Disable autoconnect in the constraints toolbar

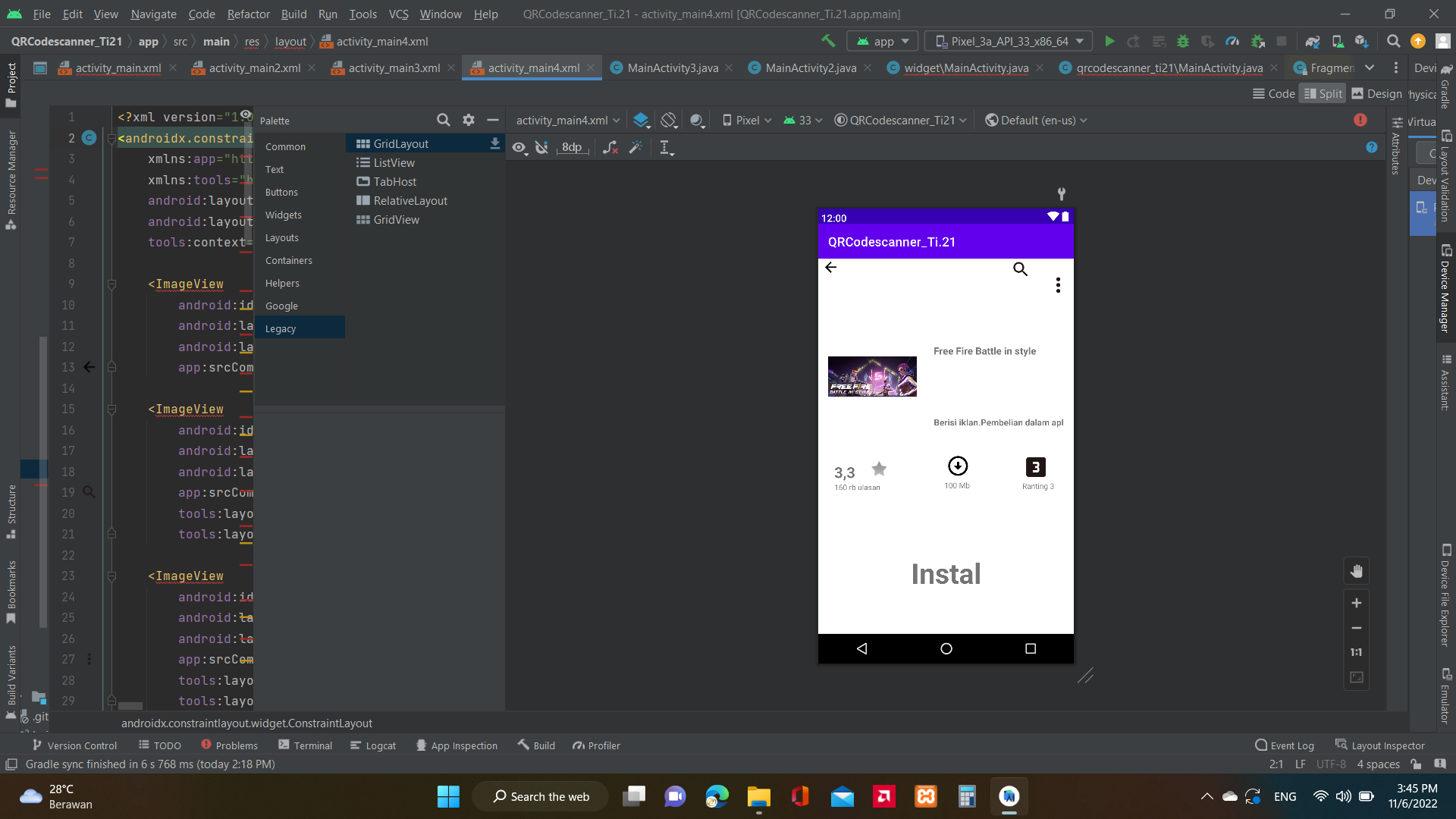pos(541,149)
